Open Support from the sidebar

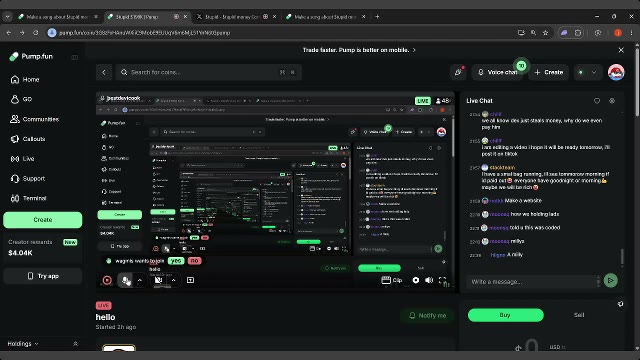pyautogui.click(x=28, y=178)
